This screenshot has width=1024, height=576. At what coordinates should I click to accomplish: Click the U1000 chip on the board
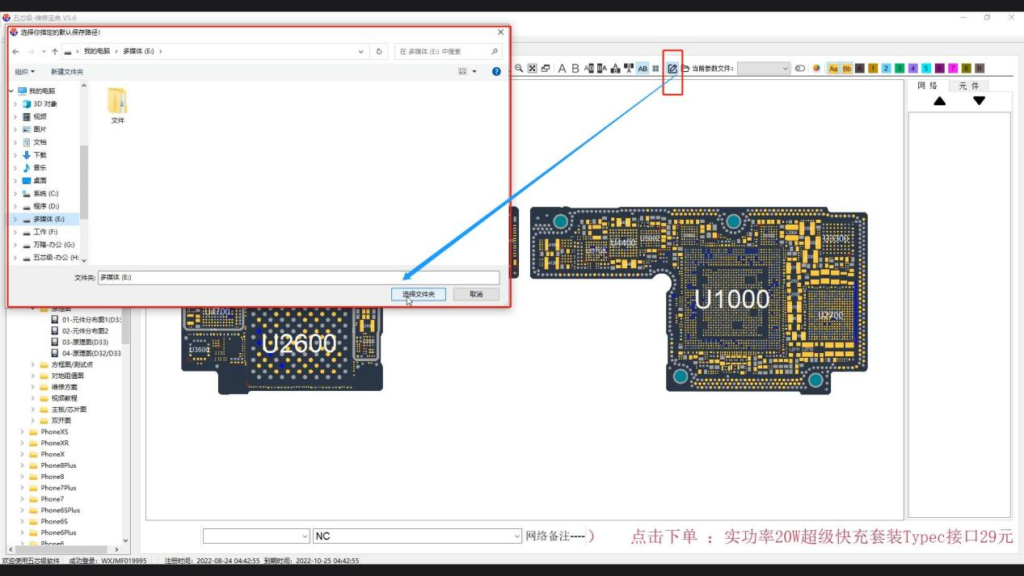[x=731, y=299]
